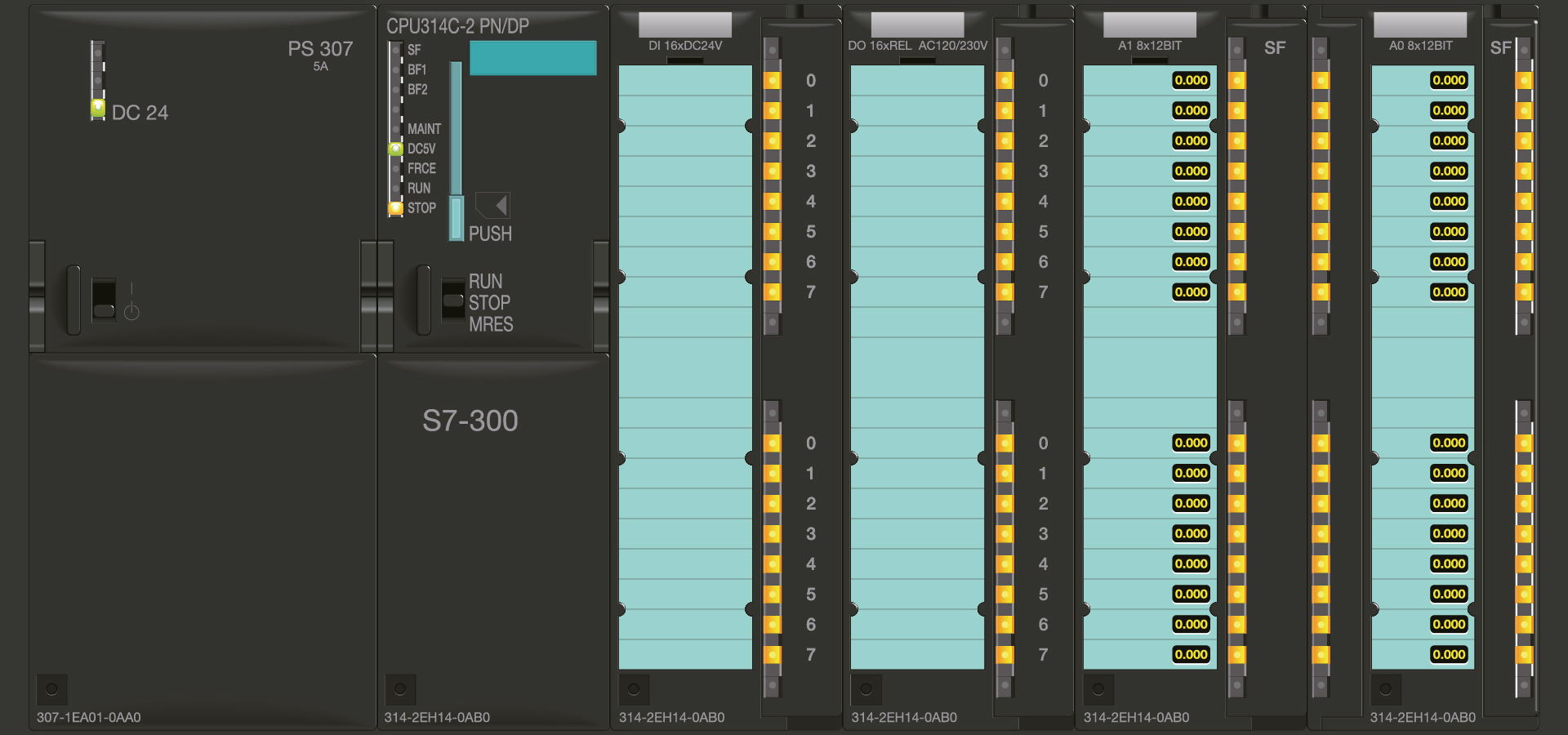Screen dimensions: 1568x735
Task: Click DO 16xREL upper group output 7 LED
Action: pos(1005,292)
